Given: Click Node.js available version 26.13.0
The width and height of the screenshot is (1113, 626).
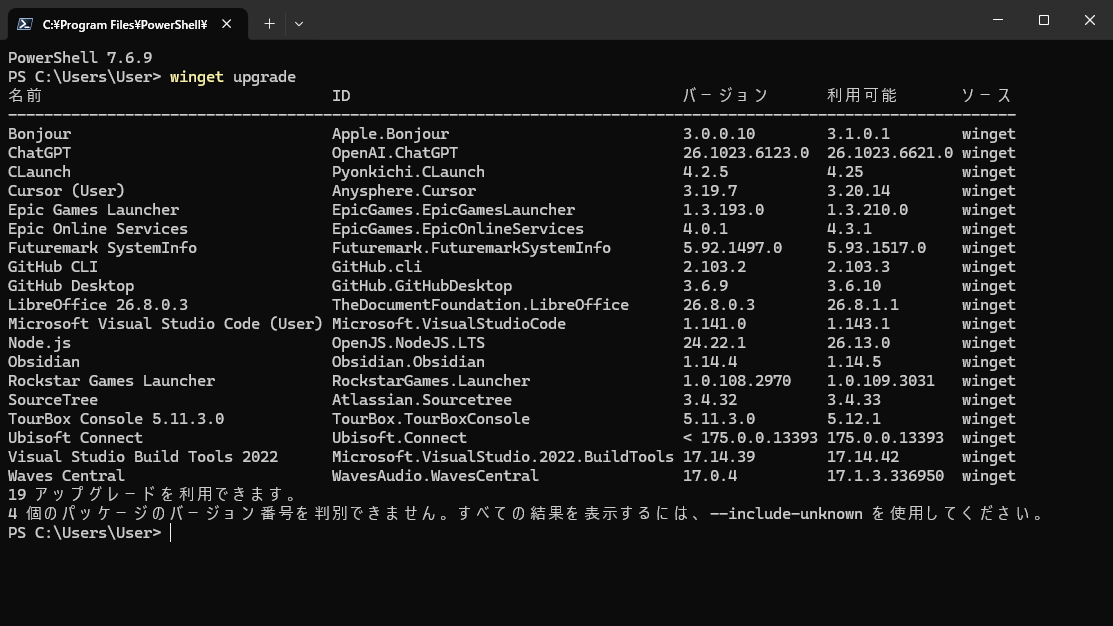Looking at the screenshot, I should click(x=858, y=343).
